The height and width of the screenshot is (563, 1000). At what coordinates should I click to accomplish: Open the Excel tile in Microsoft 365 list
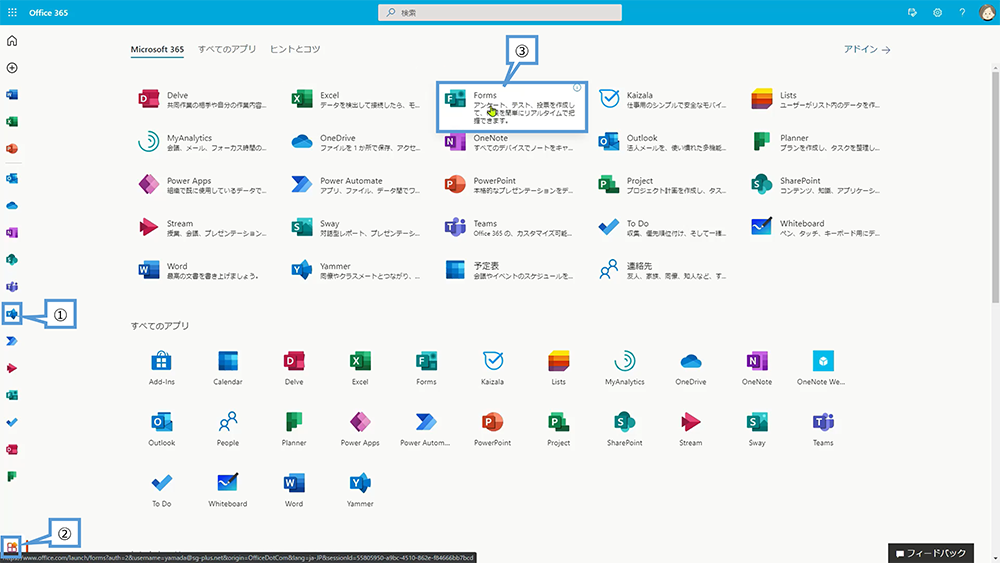pos(355,99)
